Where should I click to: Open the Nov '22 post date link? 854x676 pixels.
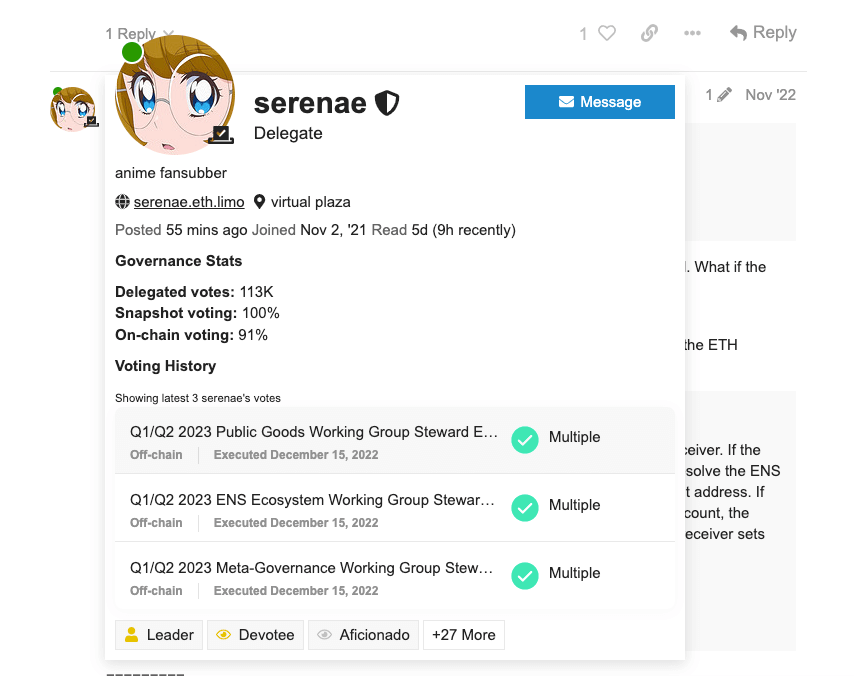click(770, 94)
